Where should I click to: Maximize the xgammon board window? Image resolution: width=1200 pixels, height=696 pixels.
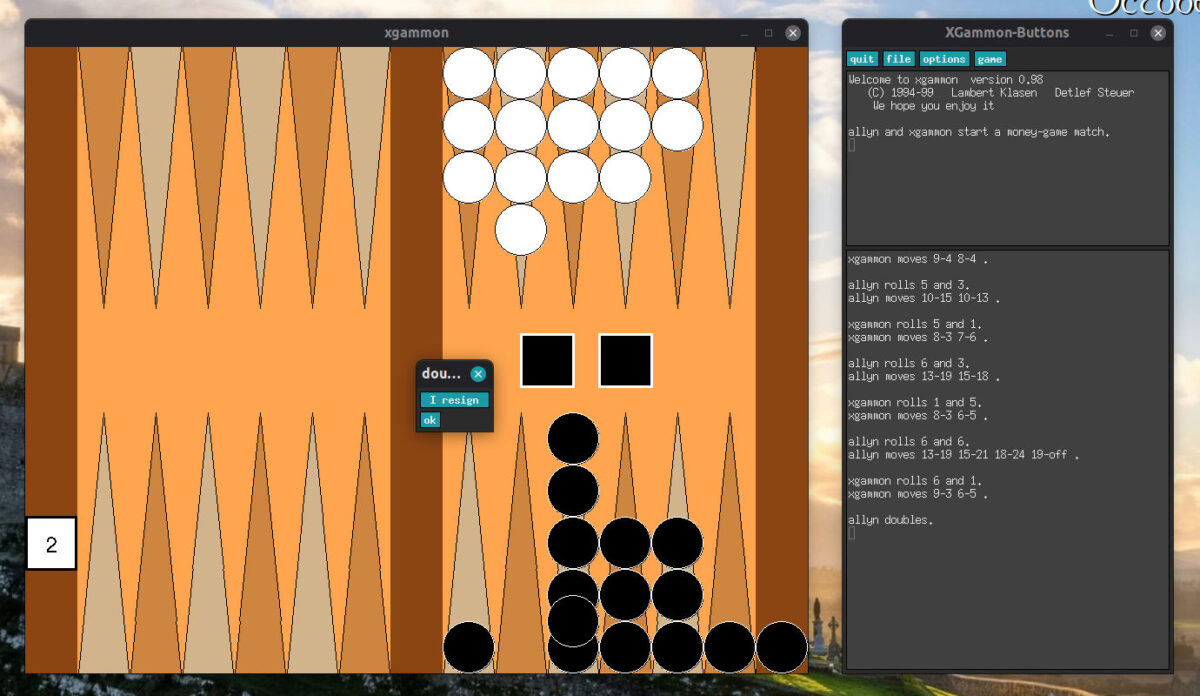tap(768, 33)
